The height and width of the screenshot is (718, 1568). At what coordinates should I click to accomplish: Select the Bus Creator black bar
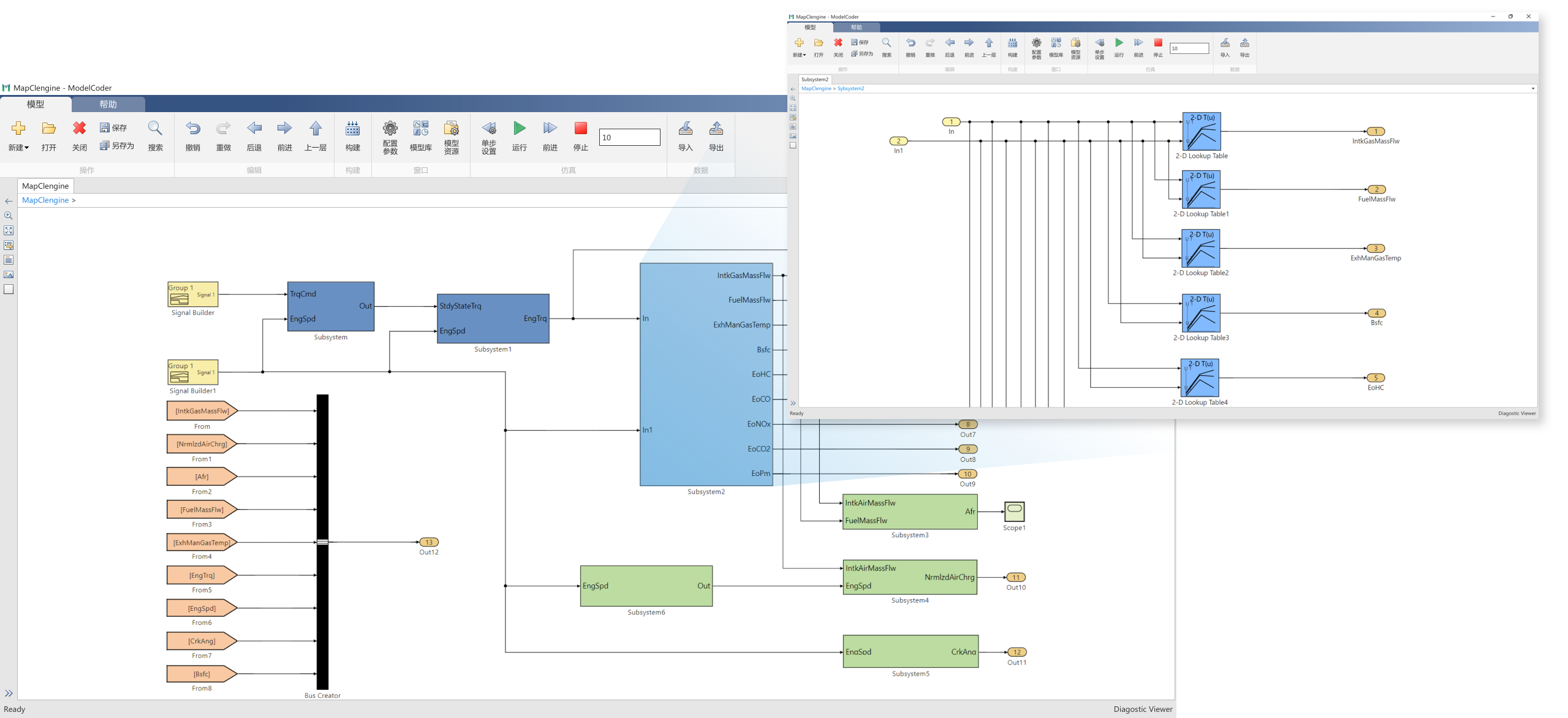tap(322, 542)
